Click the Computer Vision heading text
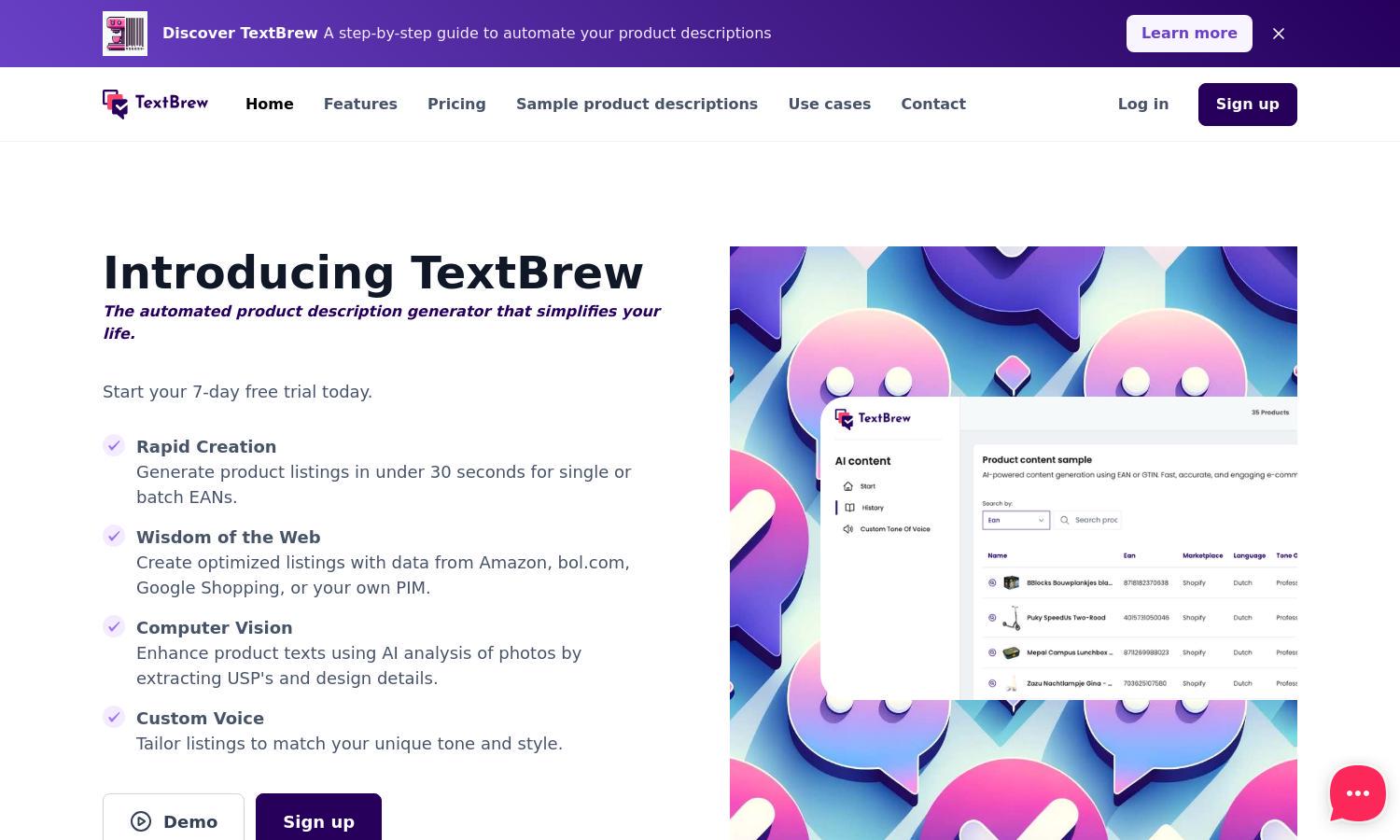1400x840 pixels. click(x=215, y=627)
